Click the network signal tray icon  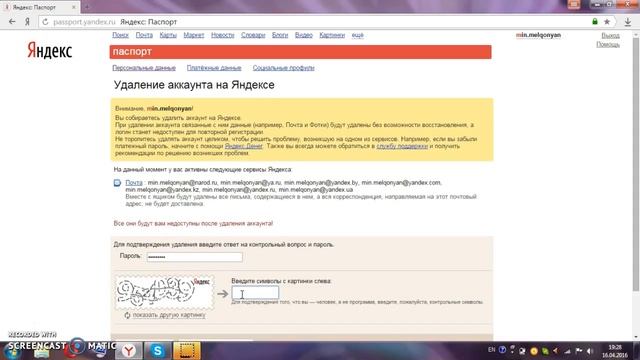pyautogui.click(x=567, y=351)
